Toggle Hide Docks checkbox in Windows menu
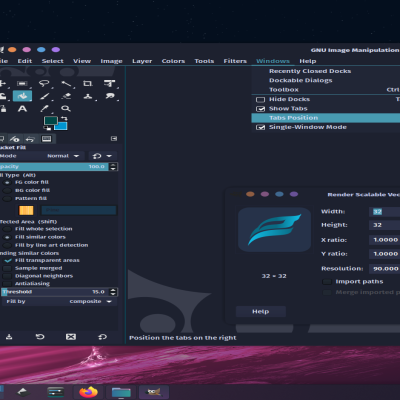 click(x=260, y=99)
